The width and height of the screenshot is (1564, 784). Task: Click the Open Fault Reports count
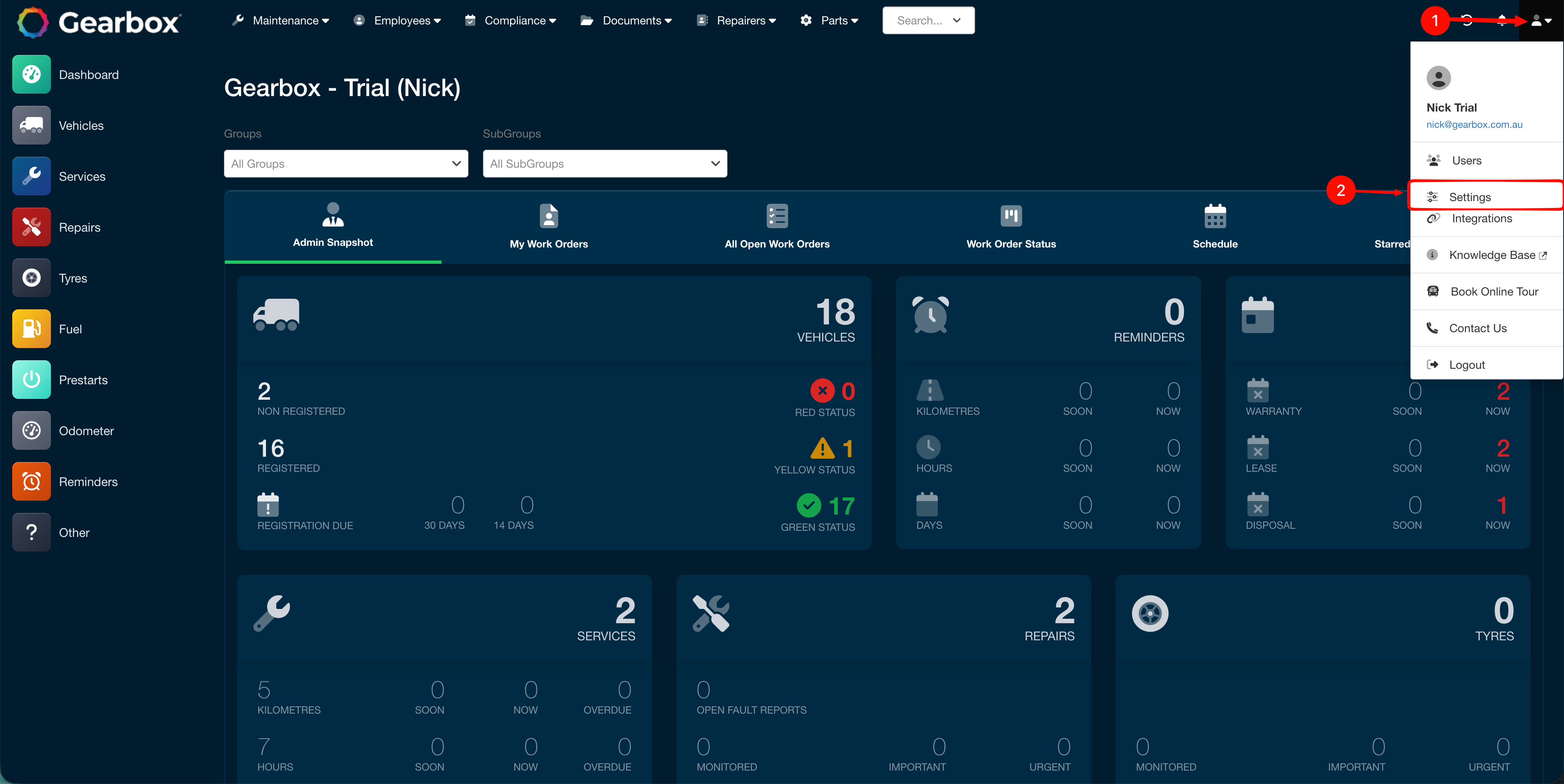[x=703, y=690]
